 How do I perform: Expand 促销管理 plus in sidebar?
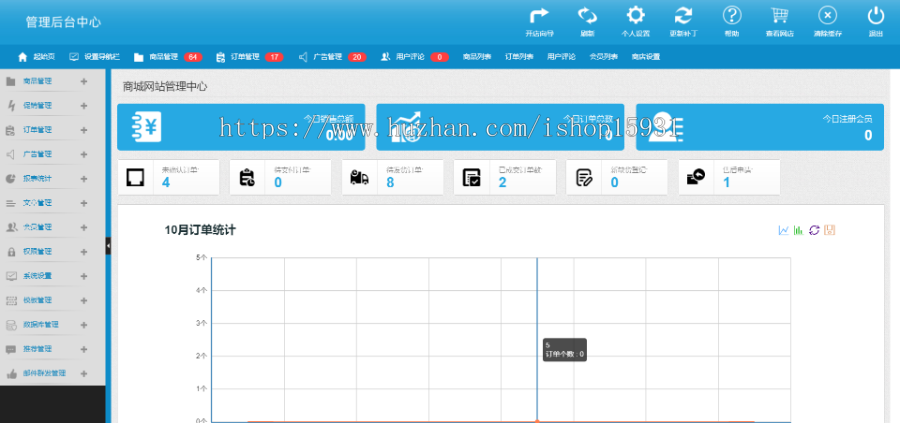click(x=84, y=106)
